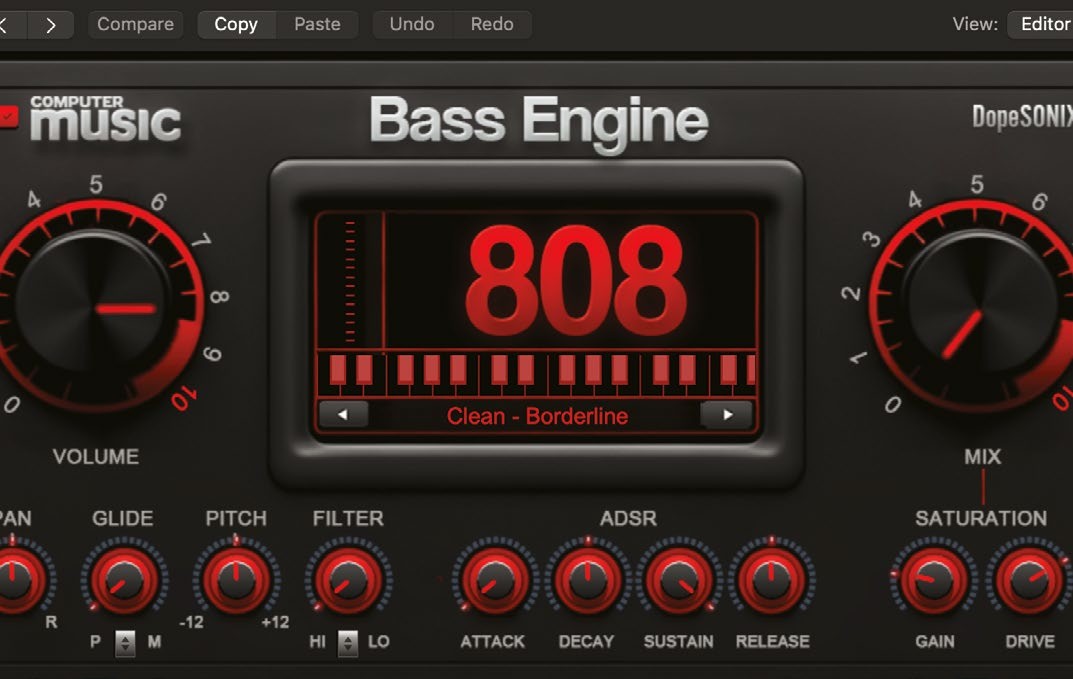Click the PAN knob
The image size is (1073, 679).
click(x=14, y=580)
